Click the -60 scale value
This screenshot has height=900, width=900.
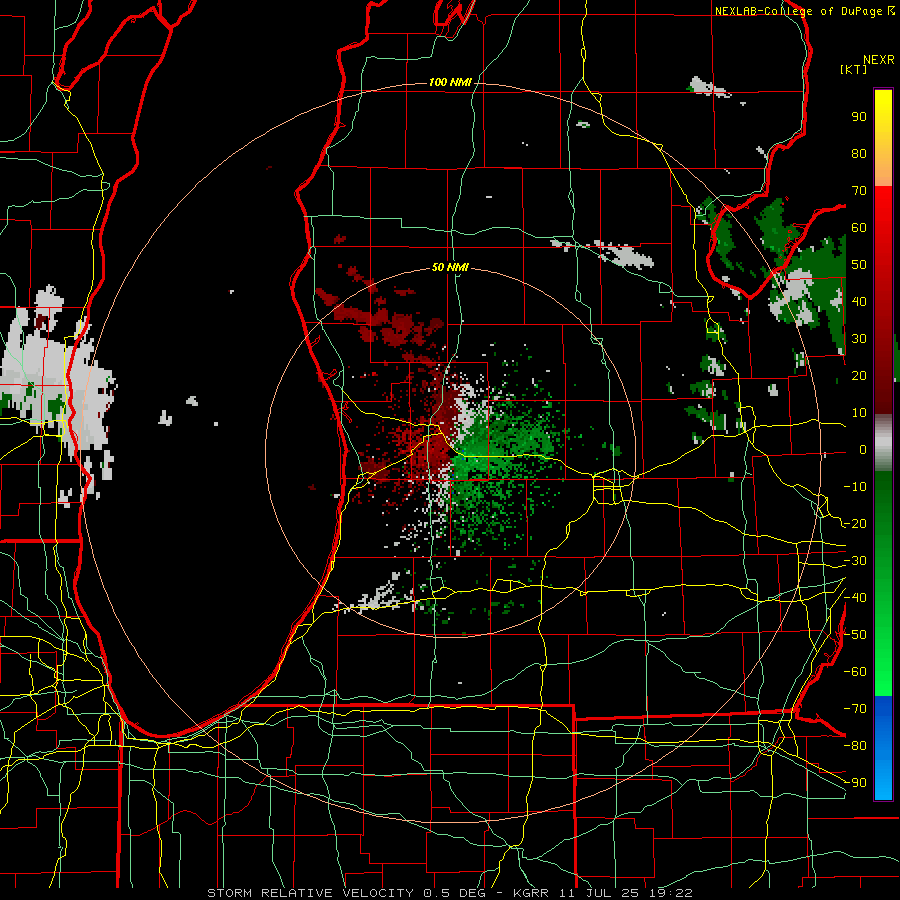point(855,672)
